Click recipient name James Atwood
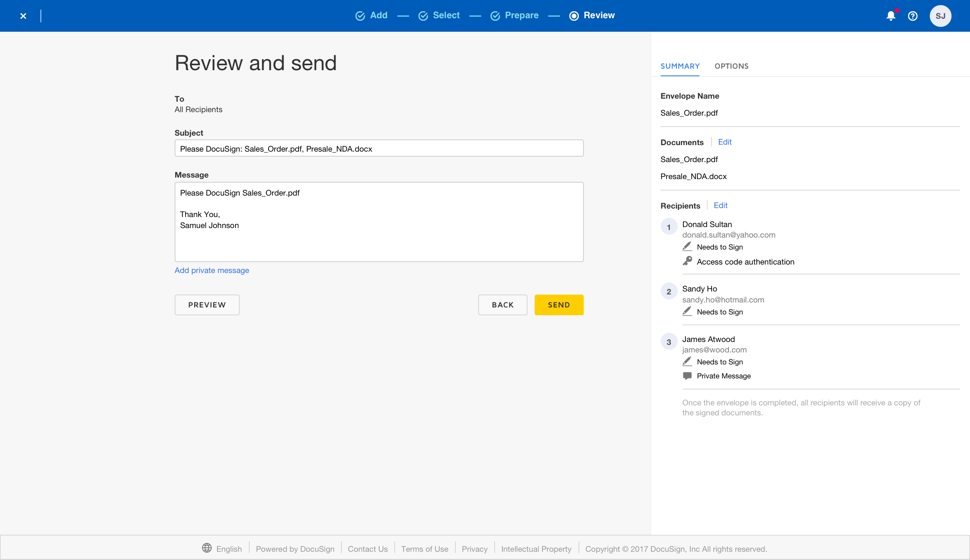Viewport: 970px width, 560px height. 708,339
